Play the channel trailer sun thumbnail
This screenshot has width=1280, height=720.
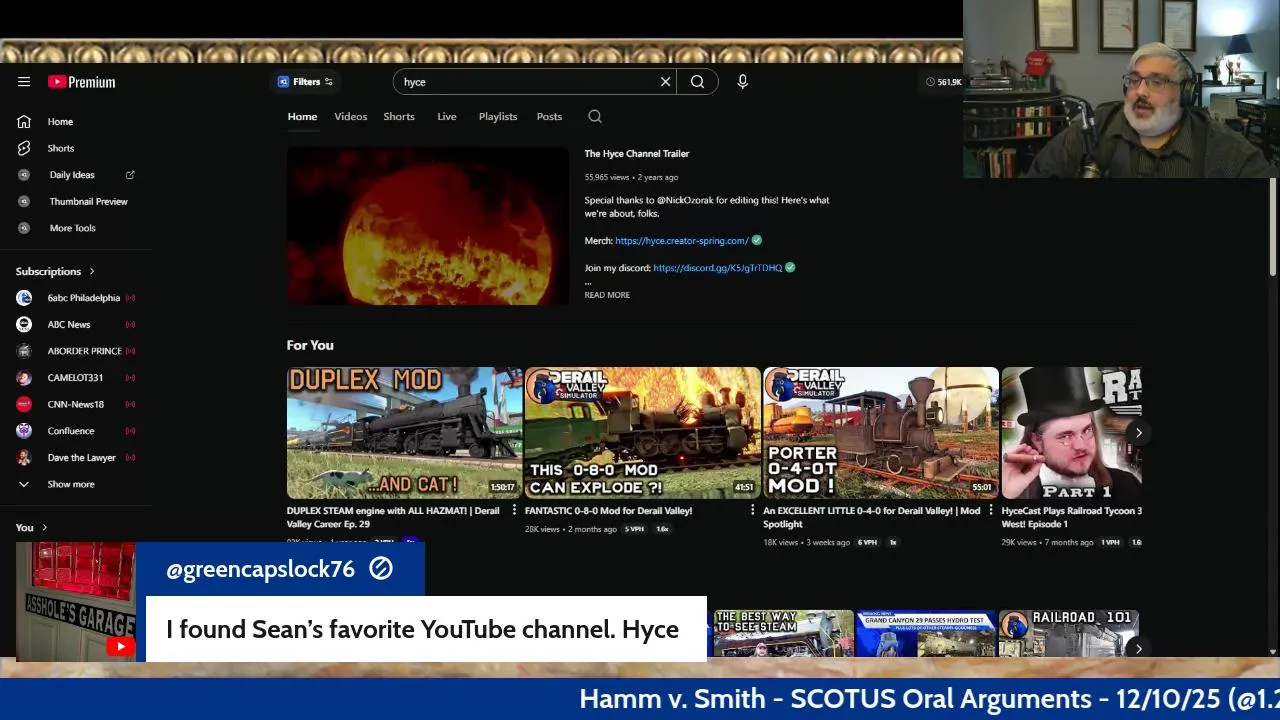tap(428, 226)
